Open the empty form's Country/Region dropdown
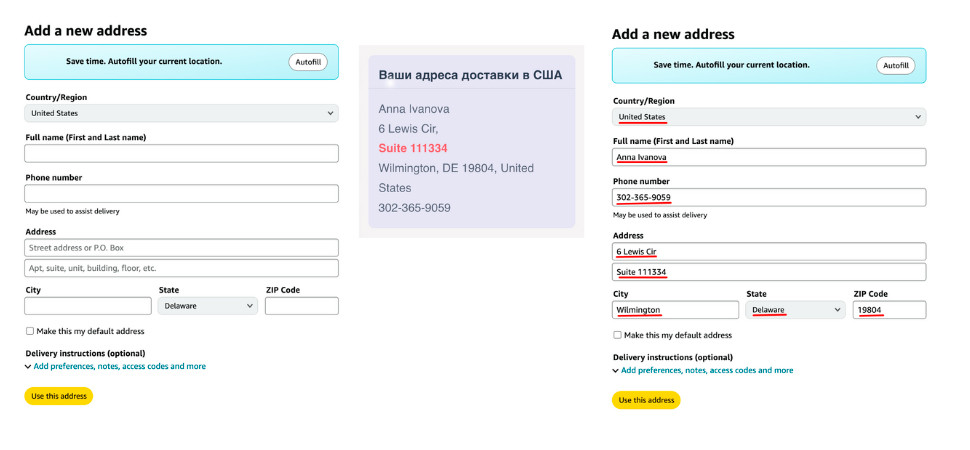This screenshot has width=970, height=450. 181,113
